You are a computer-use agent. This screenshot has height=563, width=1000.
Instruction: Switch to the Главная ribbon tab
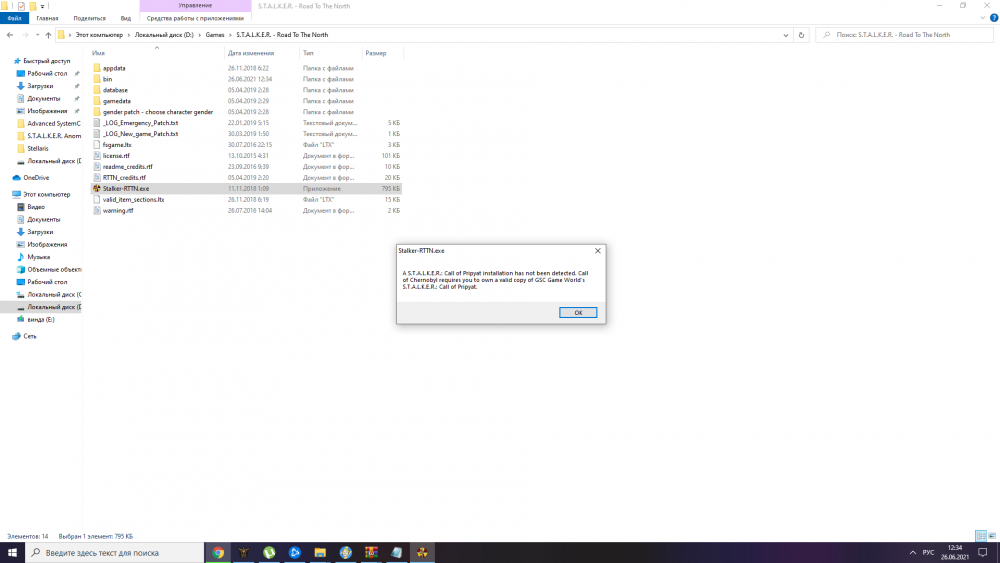pyautogui.click(x=47, y=18)
